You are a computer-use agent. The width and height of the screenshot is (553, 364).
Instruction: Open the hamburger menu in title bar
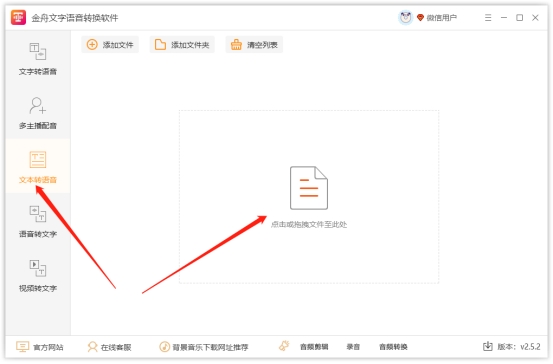(x=488, y=18)
